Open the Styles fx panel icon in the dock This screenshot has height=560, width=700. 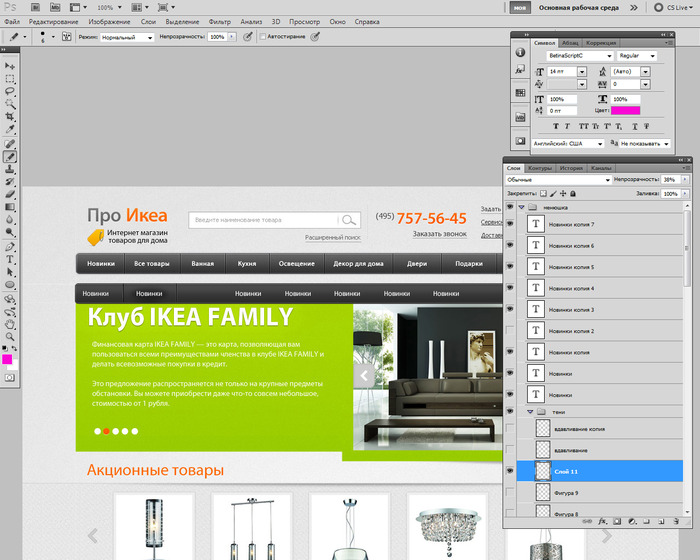pos(520,70)
